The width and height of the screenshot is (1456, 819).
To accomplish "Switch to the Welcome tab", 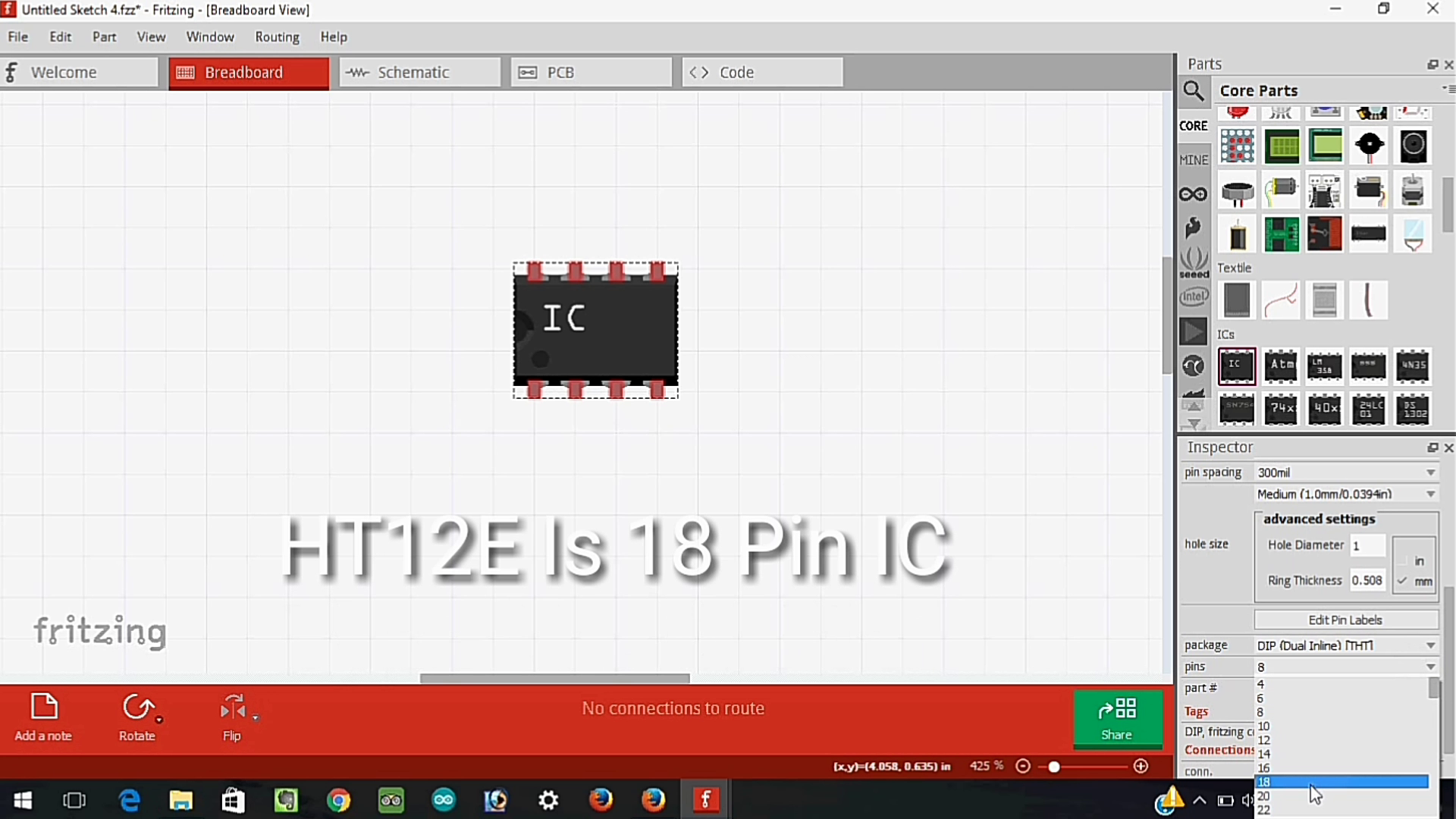I will click(79, 72).
